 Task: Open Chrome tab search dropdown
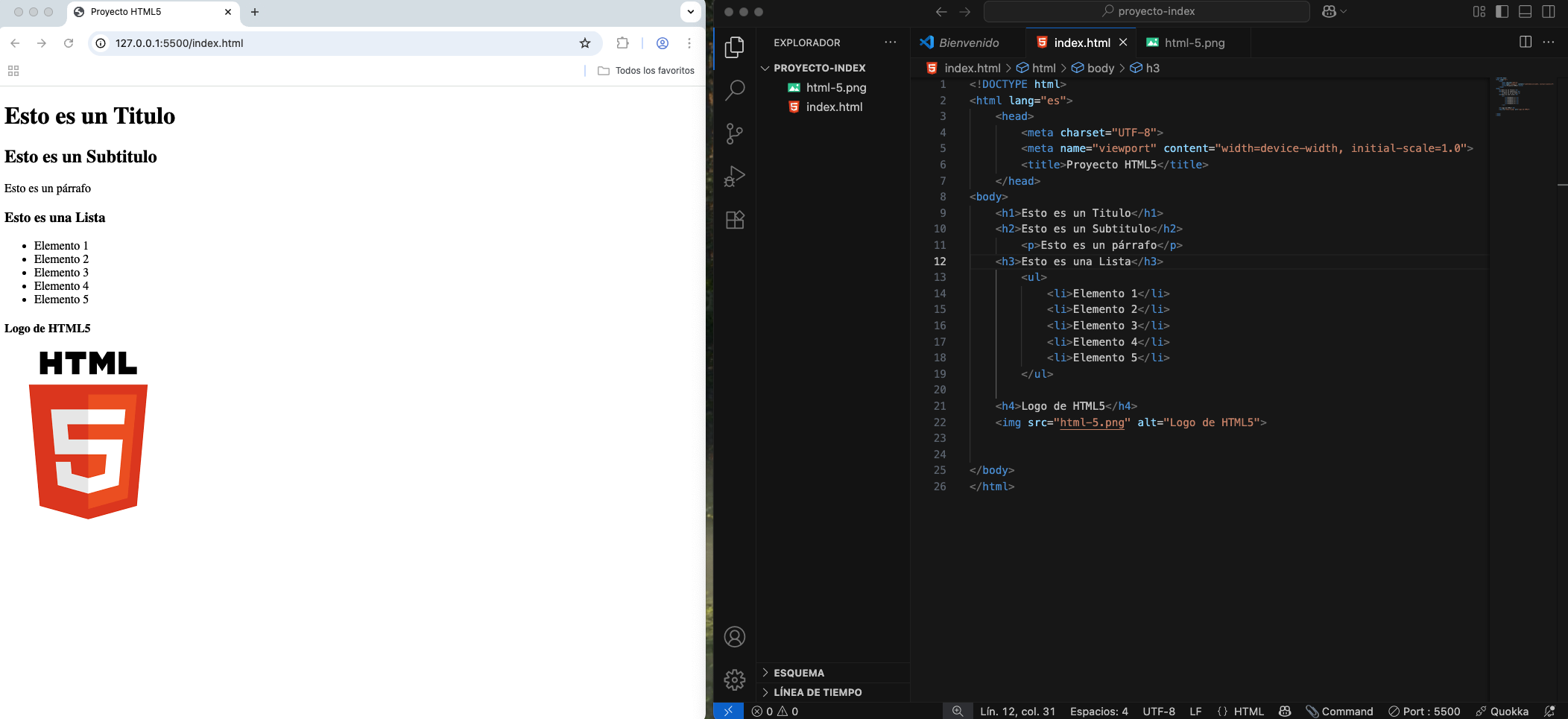click(x=691, y=12)
